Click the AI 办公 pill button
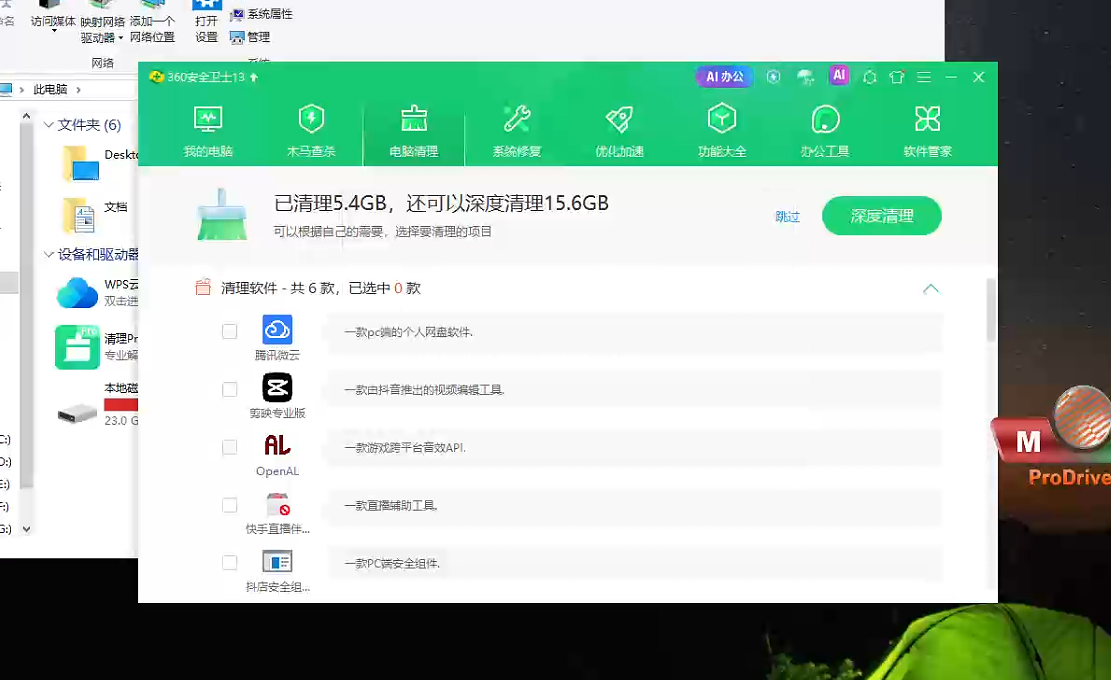Viewport: 1111px width, 680px height. coord(725,76)
